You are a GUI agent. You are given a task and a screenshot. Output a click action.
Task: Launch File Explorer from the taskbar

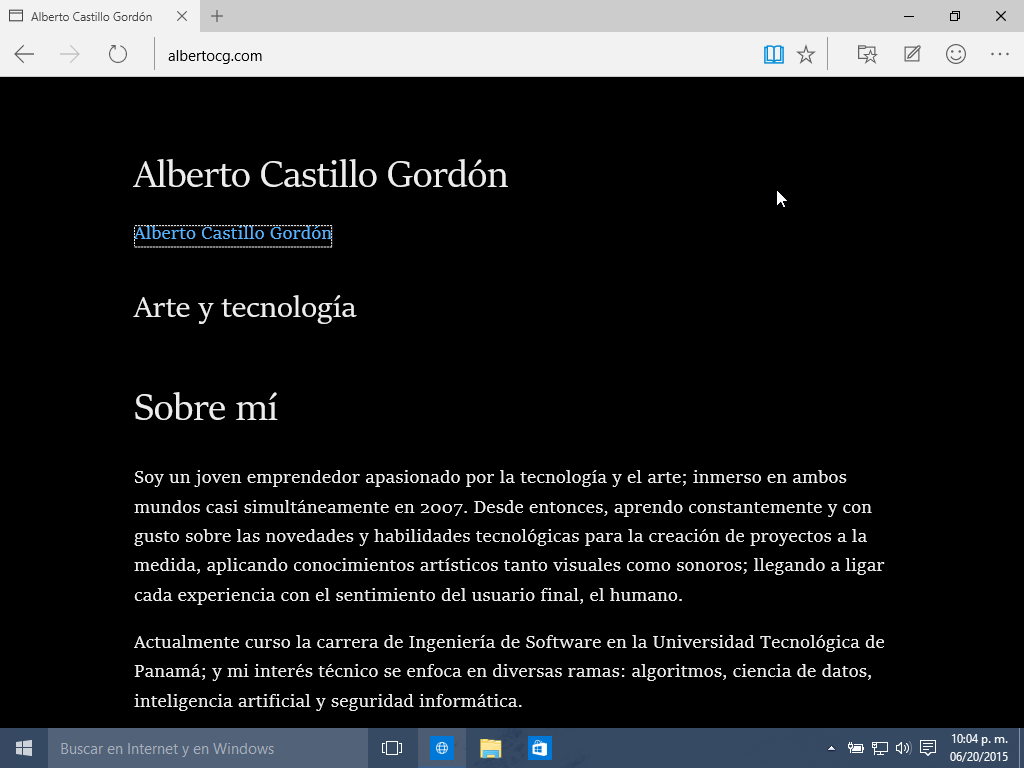click(490, 748)
